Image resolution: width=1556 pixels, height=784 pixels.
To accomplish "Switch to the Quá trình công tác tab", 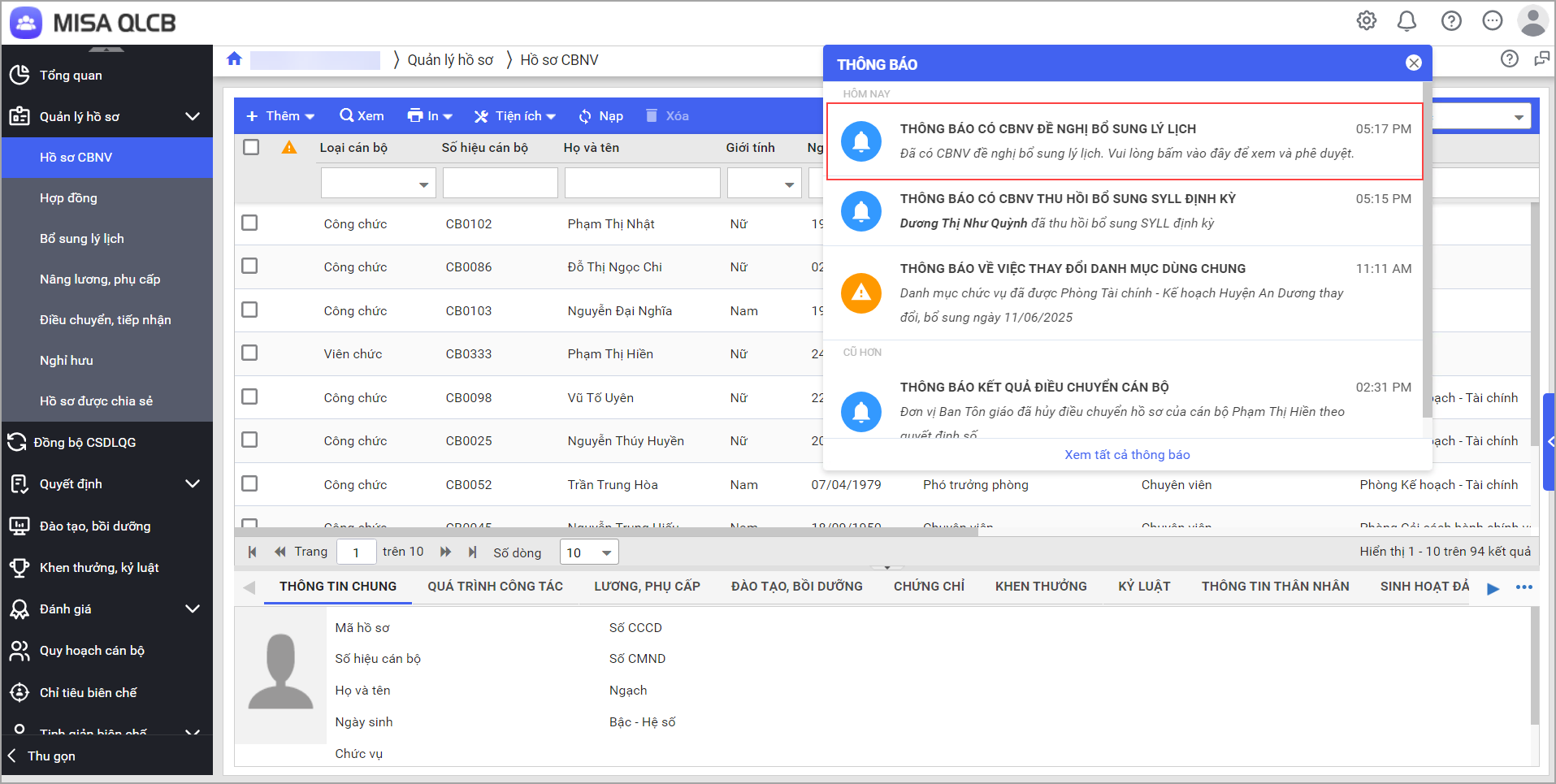I will [x=495, y=587].
